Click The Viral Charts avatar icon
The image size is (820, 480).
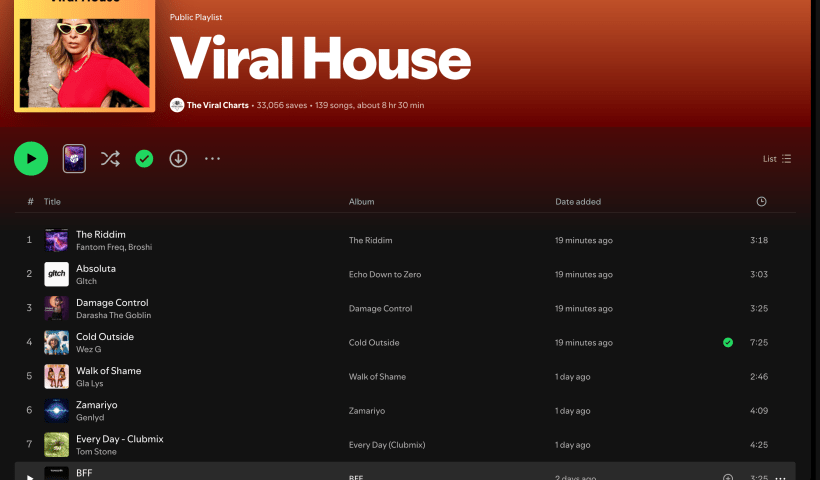point(177,105)
